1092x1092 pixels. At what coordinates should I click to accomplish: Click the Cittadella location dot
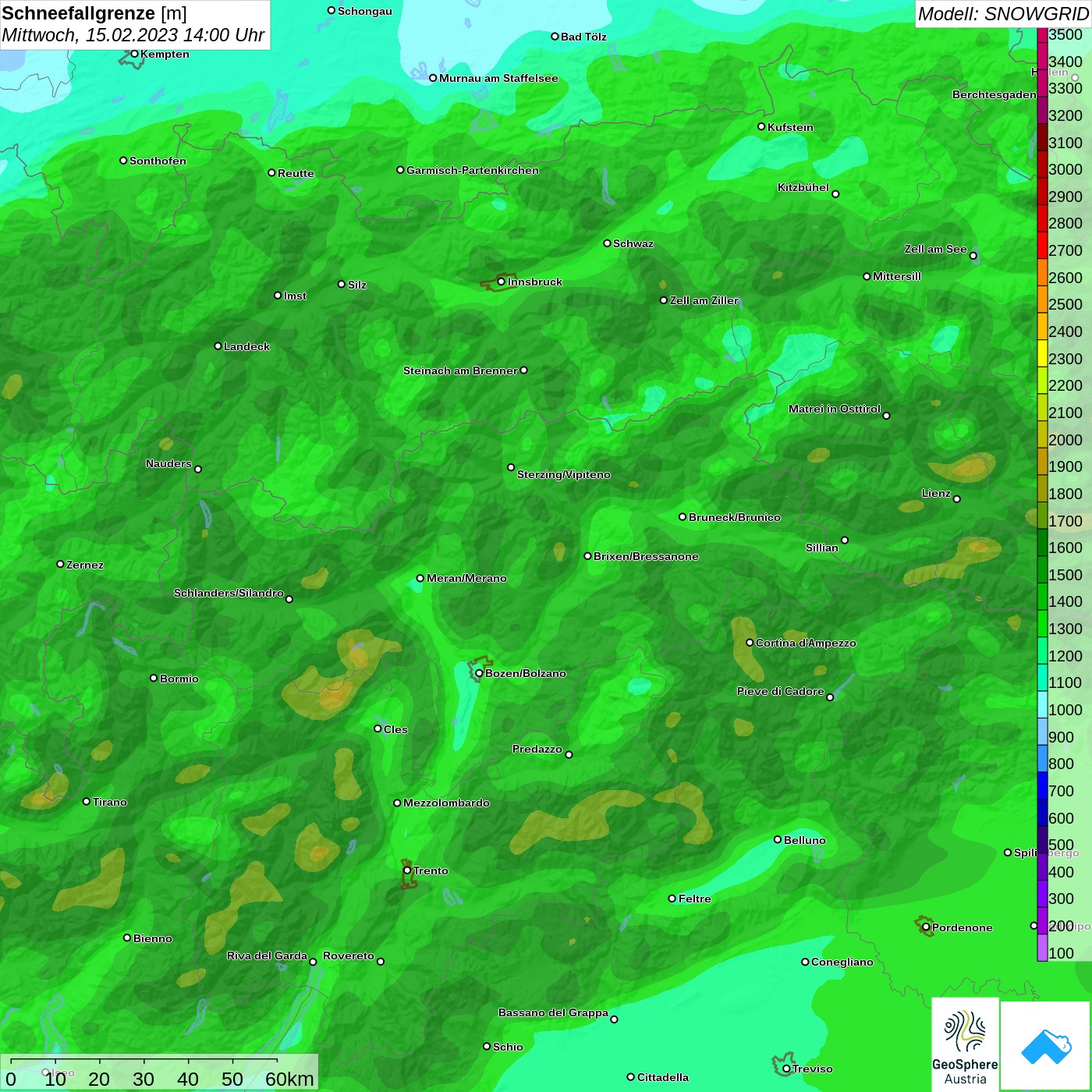pyautogui.click(x=631, y=1077)
